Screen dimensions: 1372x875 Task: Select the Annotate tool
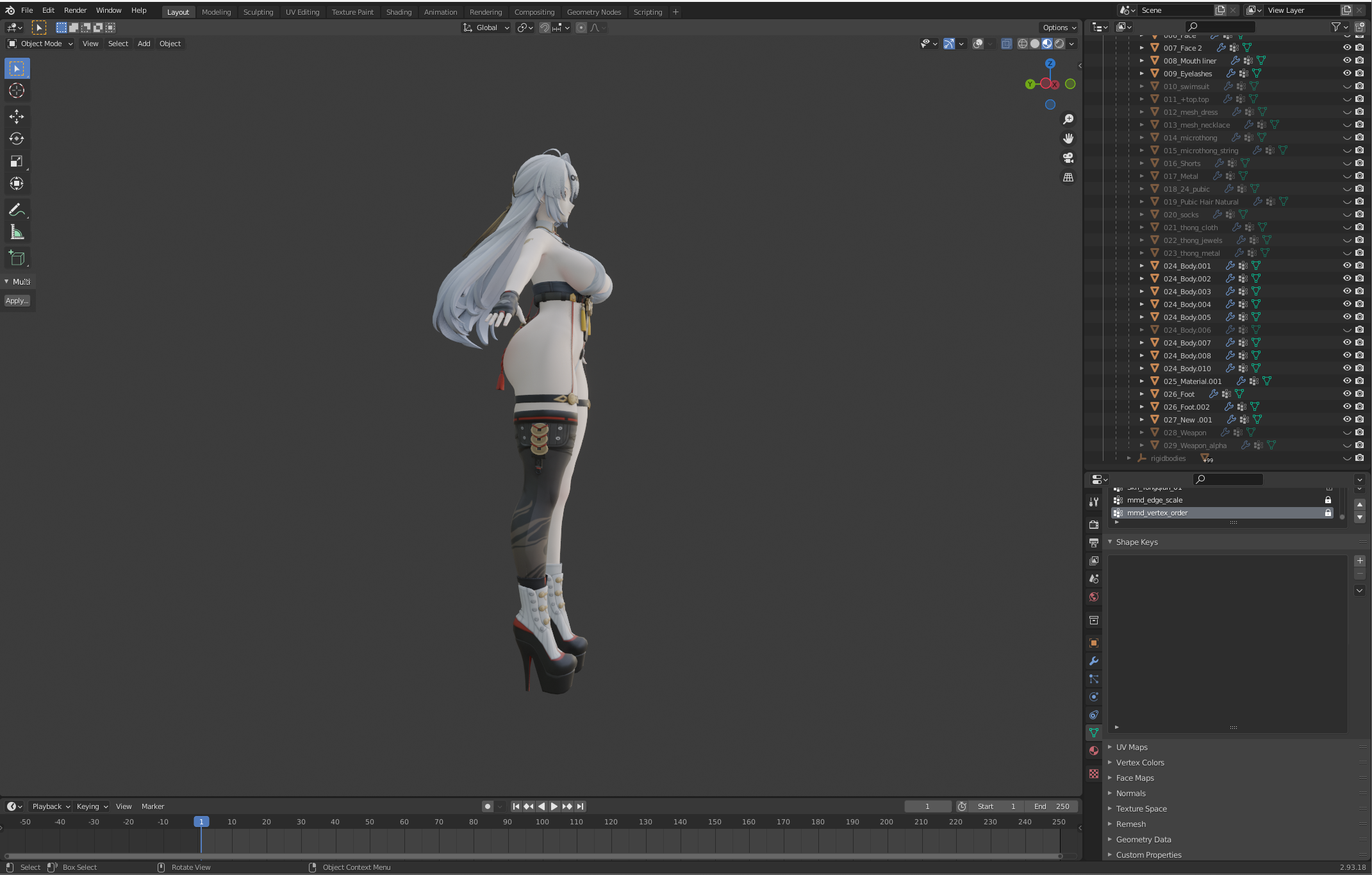coord(17,210)
